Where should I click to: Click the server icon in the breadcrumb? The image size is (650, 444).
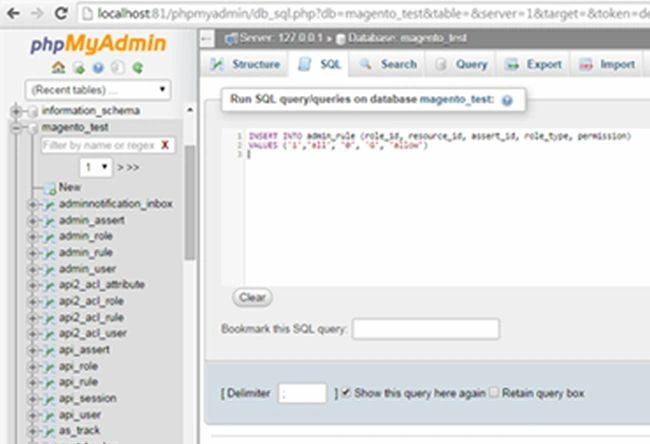(230, 39)
